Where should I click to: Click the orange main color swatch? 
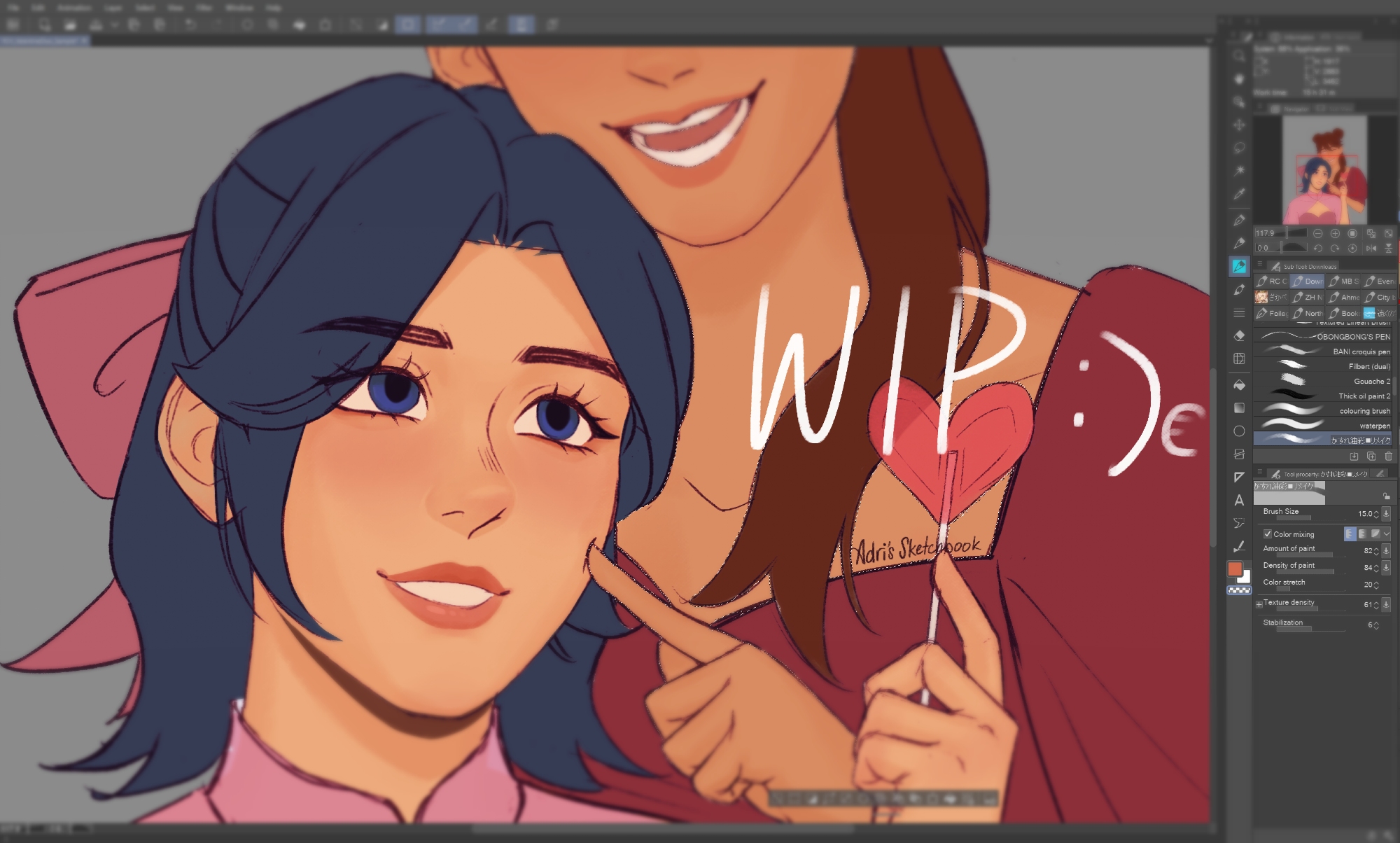1235,569
